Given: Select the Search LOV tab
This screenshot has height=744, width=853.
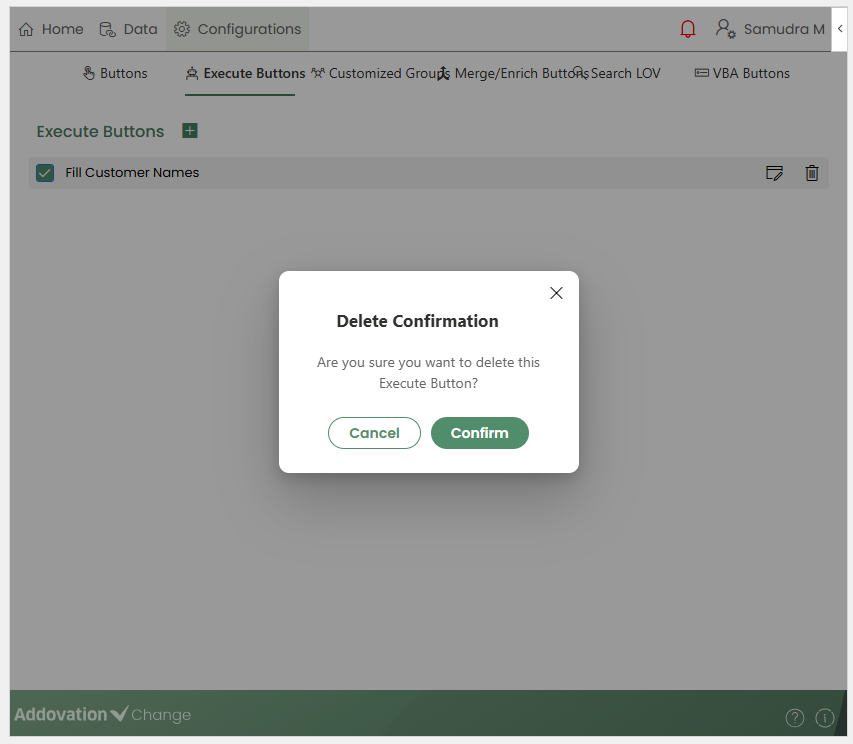Looking at the screenshot, I should pos(620,73).
